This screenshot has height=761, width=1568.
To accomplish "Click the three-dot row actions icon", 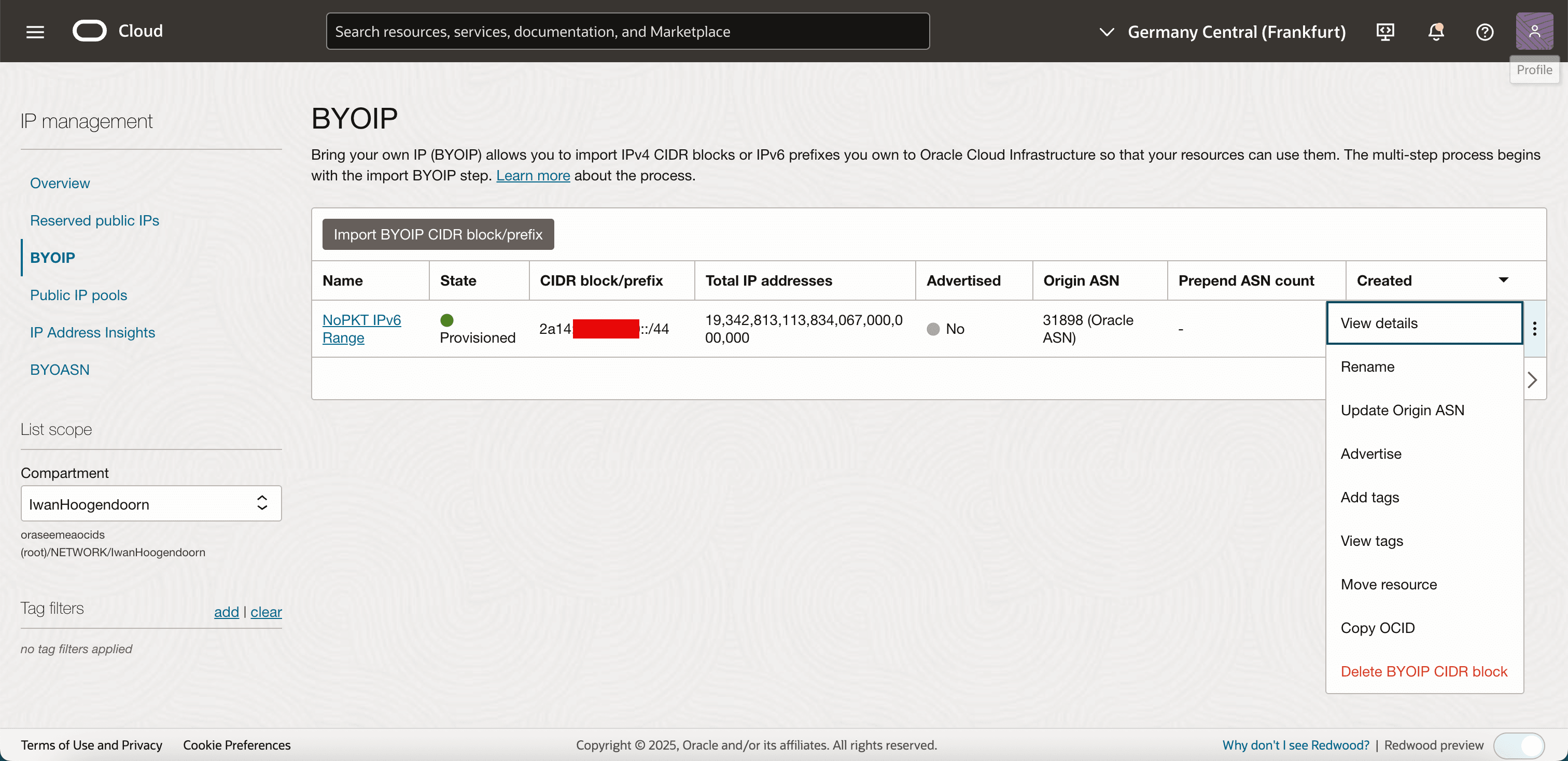I will (x=1534, y=329).
